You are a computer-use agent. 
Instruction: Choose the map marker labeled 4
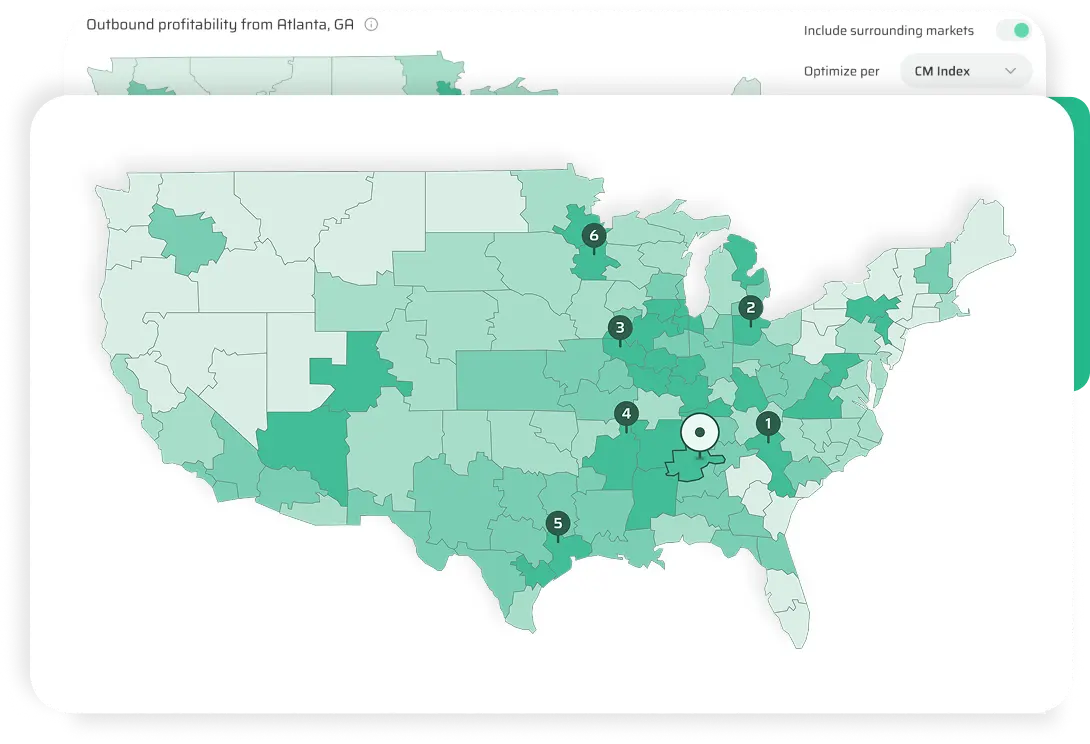626,414
